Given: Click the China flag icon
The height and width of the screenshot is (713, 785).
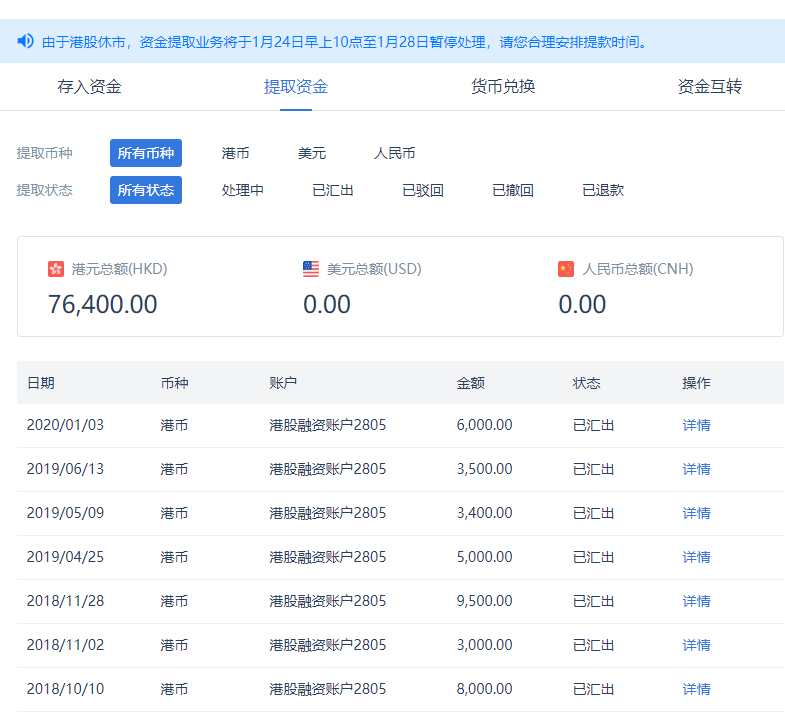Looking at the screenshot, I should (566, 269).
